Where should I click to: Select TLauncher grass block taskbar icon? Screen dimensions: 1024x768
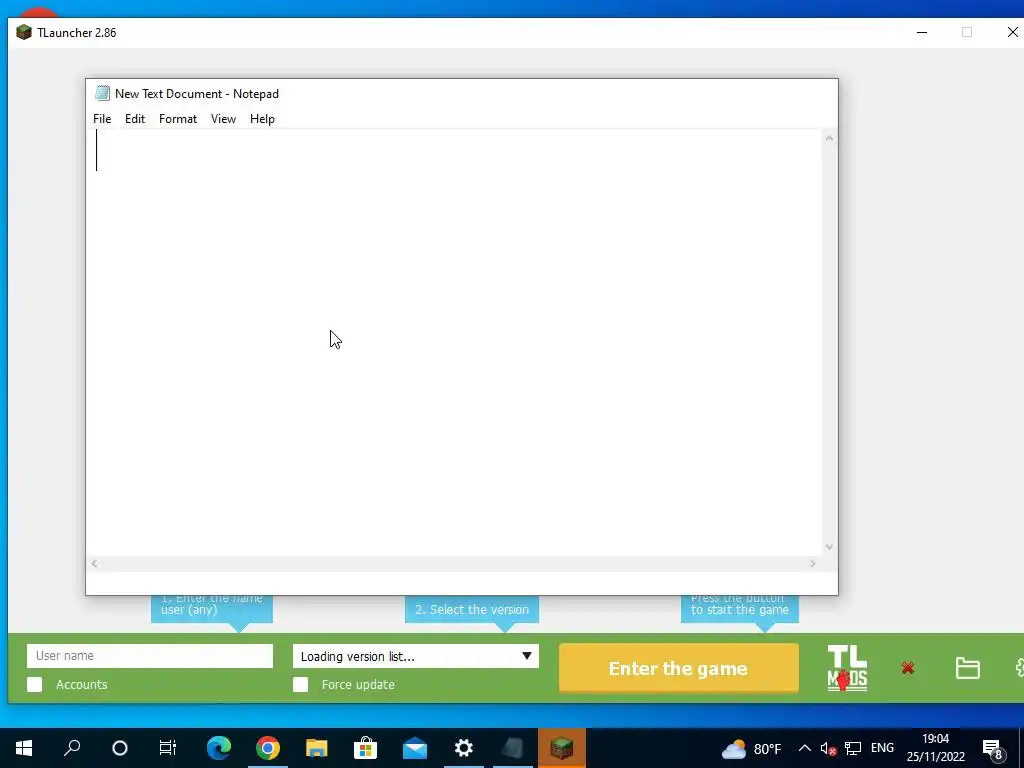click(x=562, y=748)
